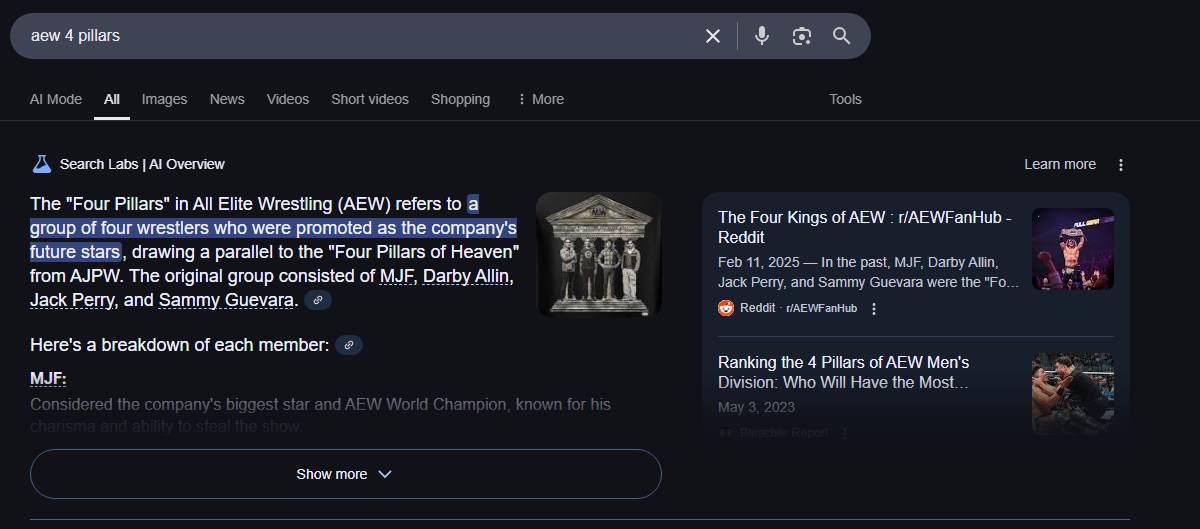Open options for Reddit source result
This screenshot has height=529, width=1200.
click(874, 309)
